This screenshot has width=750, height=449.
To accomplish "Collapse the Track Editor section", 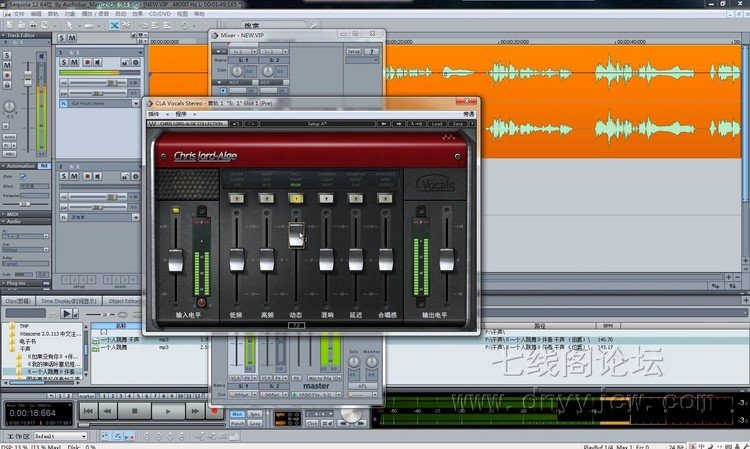I will pos(4,35).
